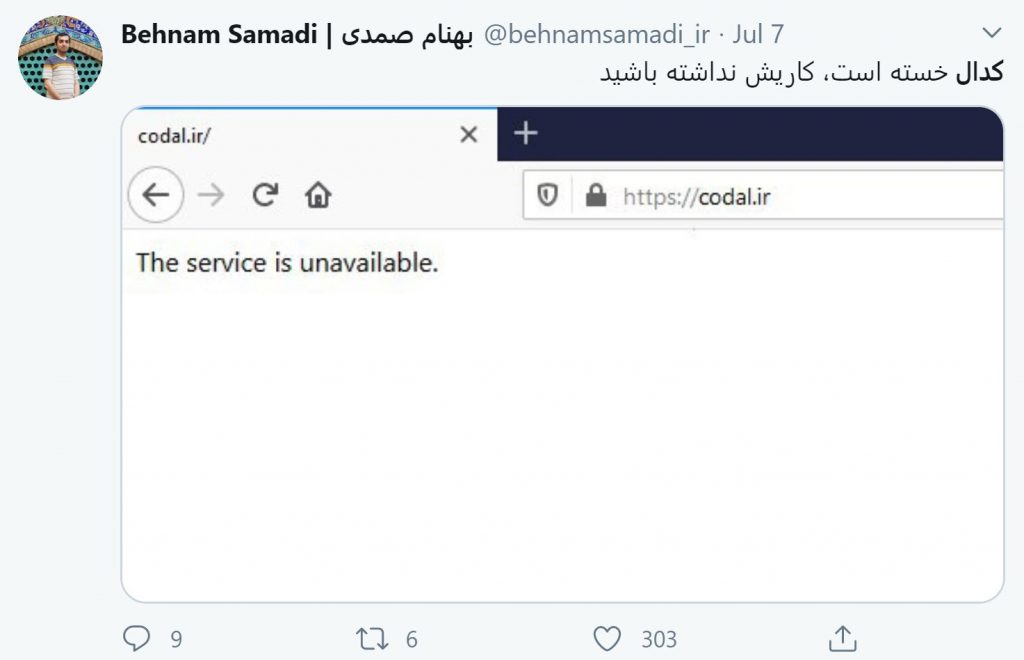The width and height of the screenshot is (1024, 660).
Task: Click the browser forward arrow
Action: coord(211,195)
